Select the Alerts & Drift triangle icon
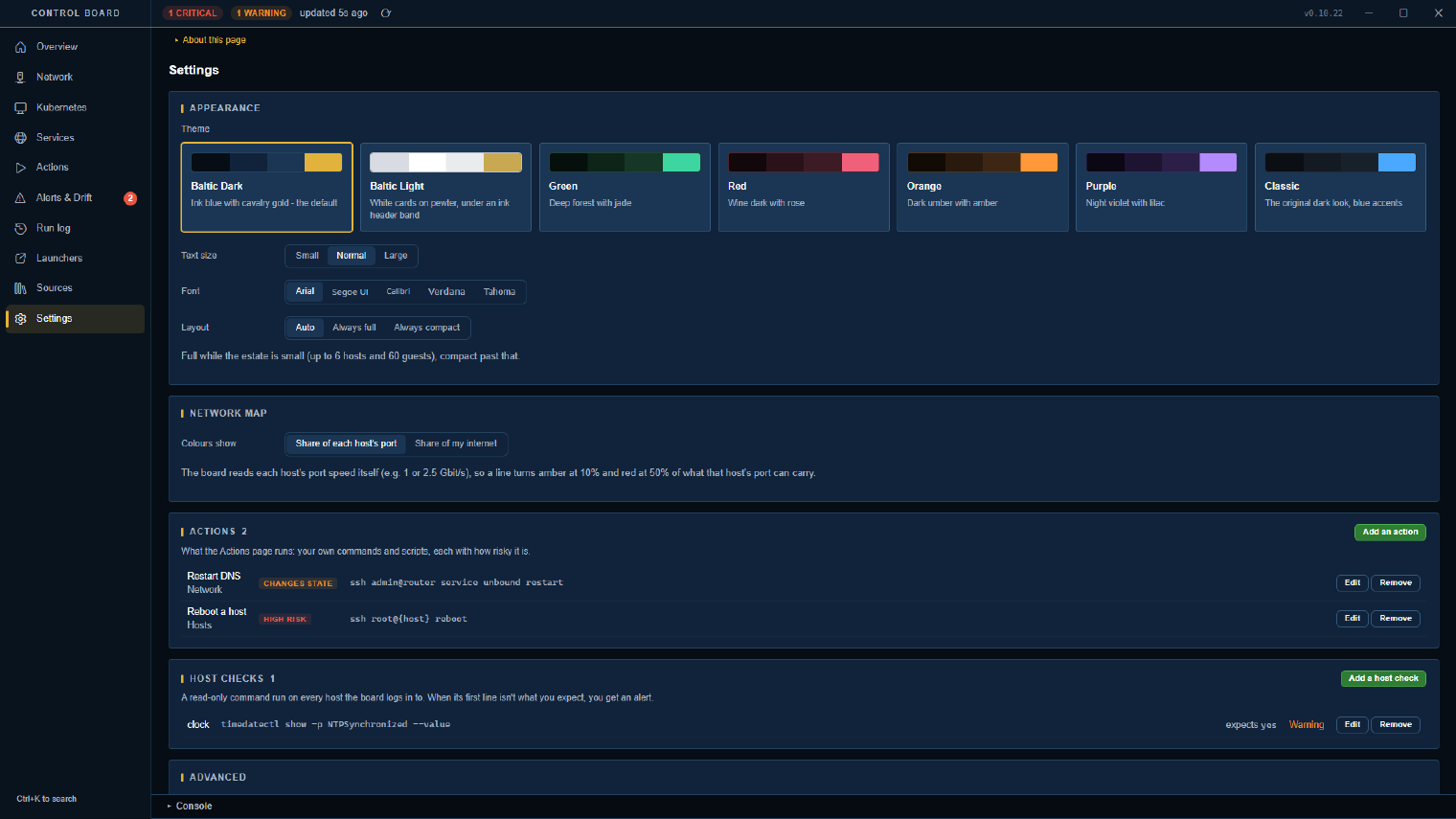Image resolution: width=1456 pixels, height=819 pixels. [x=20, y=198]
